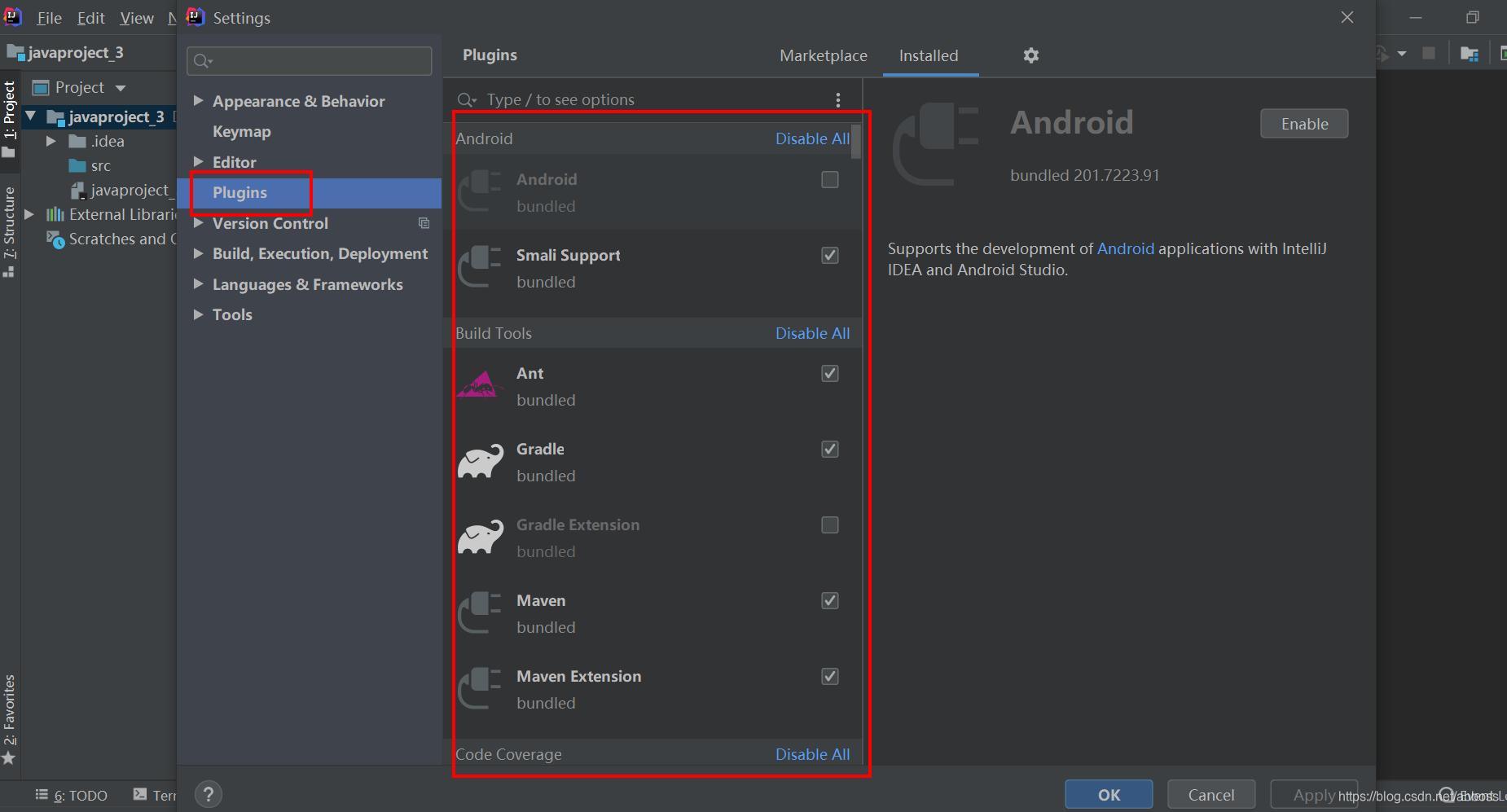Expand the Tools settings group
The height and width of the screenshot is (812, 1507).
coord(198,314)
